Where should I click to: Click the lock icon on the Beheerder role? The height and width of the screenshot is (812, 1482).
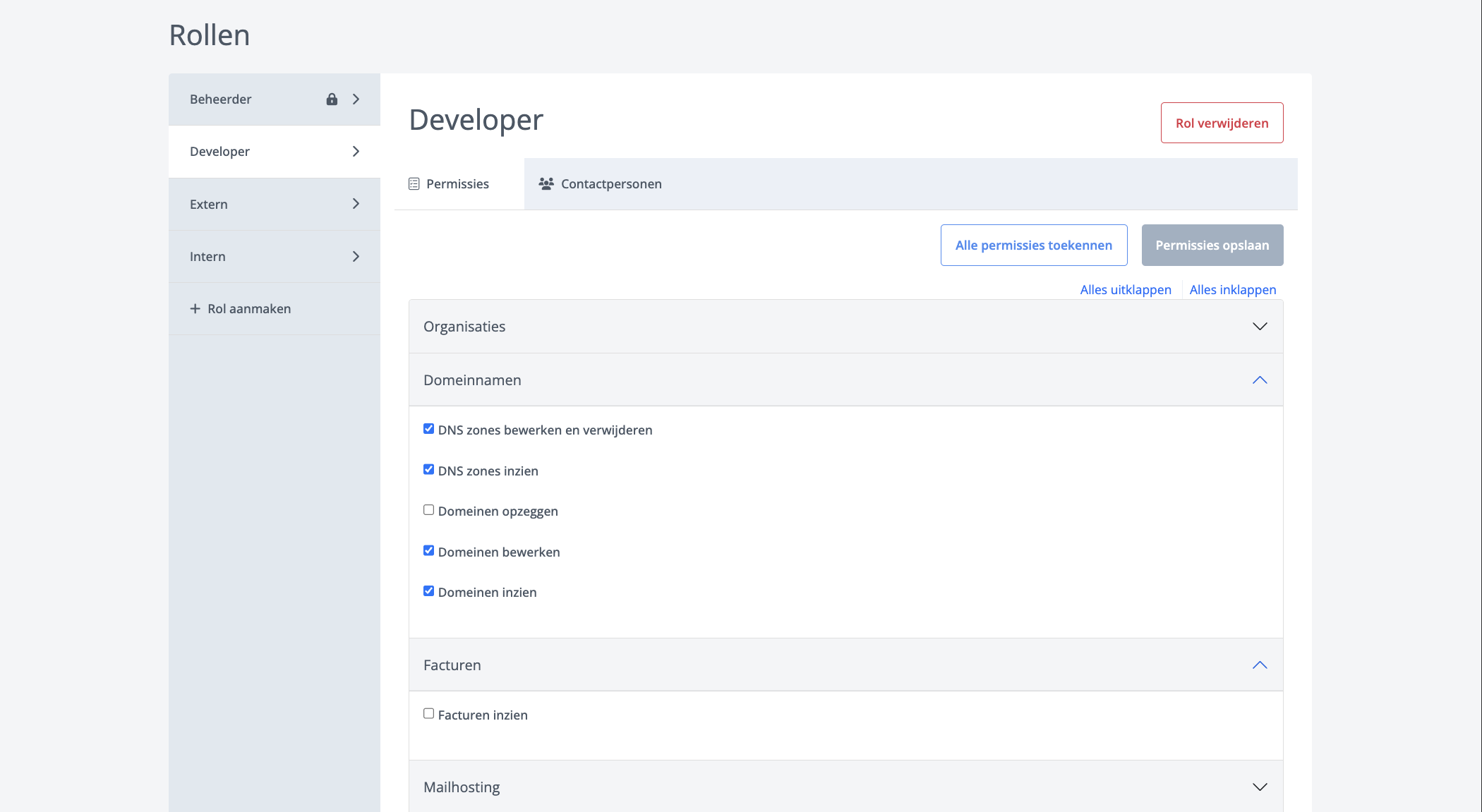[332, 99]
